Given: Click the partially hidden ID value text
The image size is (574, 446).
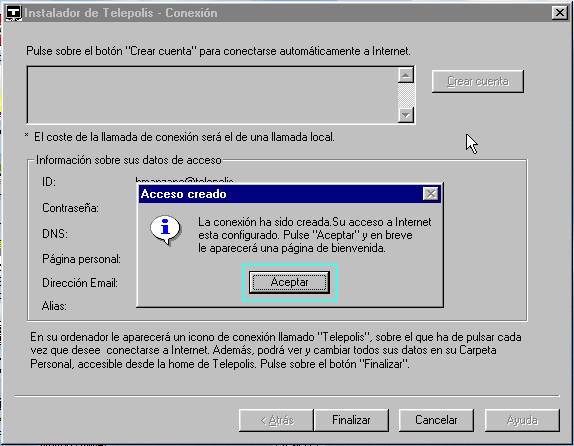Looking at the screenshot, I should click(x=184, y=181).
